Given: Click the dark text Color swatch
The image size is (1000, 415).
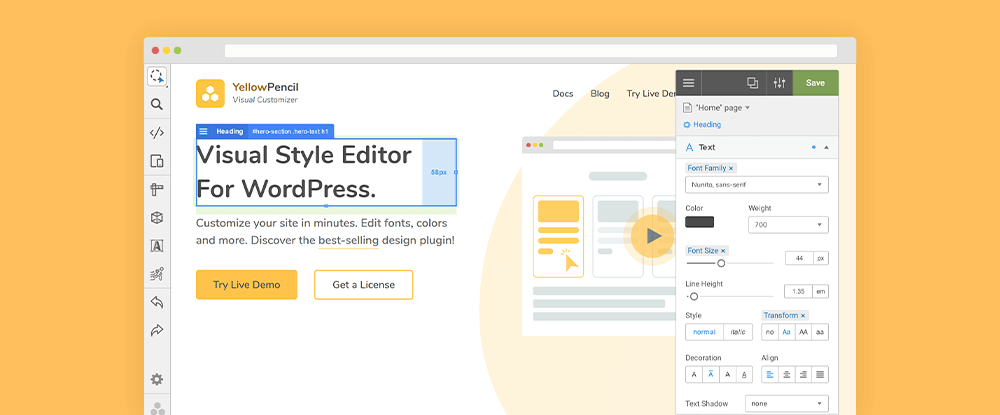Looking at the screenshot, I should pyautogui.click(x=699, y=222).
